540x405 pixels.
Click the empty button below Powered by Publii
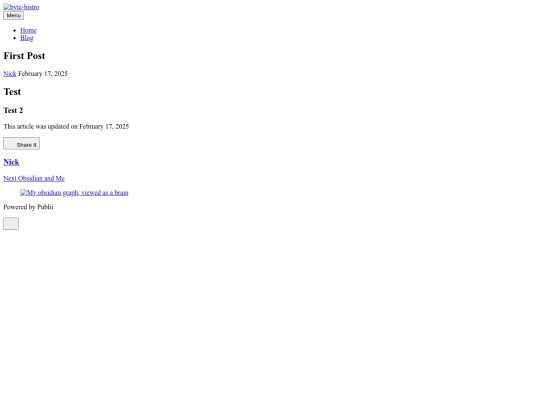[11, 224]
